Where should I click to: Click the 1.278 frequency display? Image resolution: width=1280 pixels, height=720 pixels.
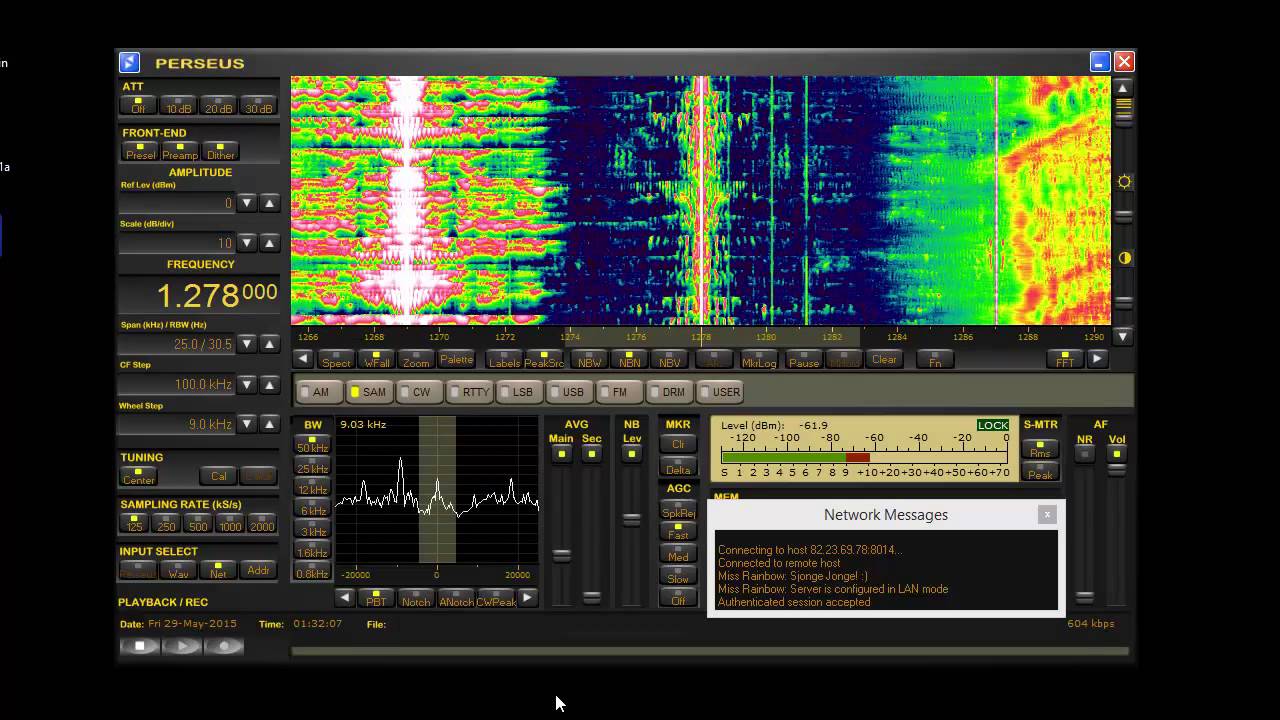(x=199, y=295)
